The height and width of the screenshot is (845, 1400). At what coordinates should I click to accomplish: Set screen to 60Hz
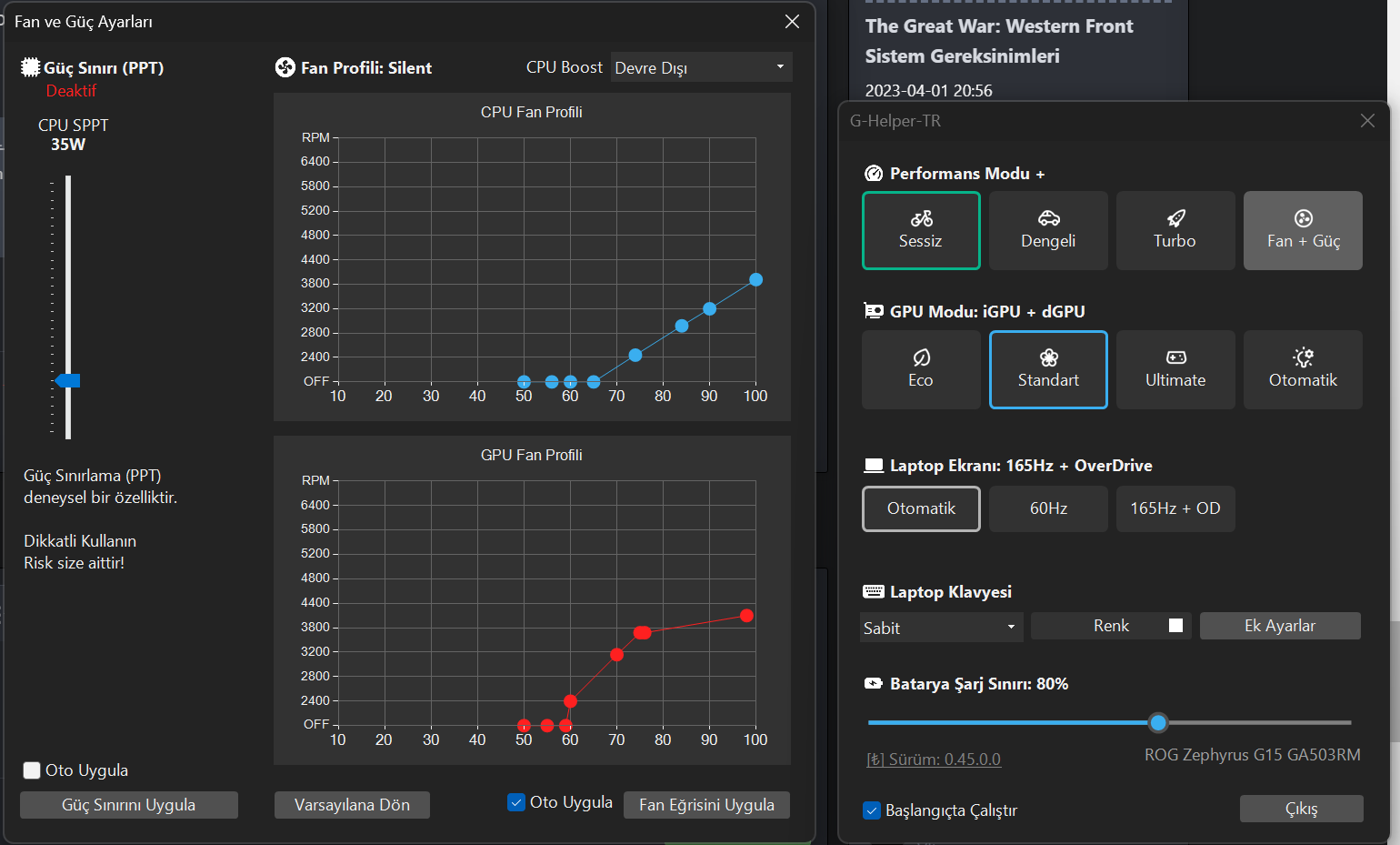tap(1048, 508)
